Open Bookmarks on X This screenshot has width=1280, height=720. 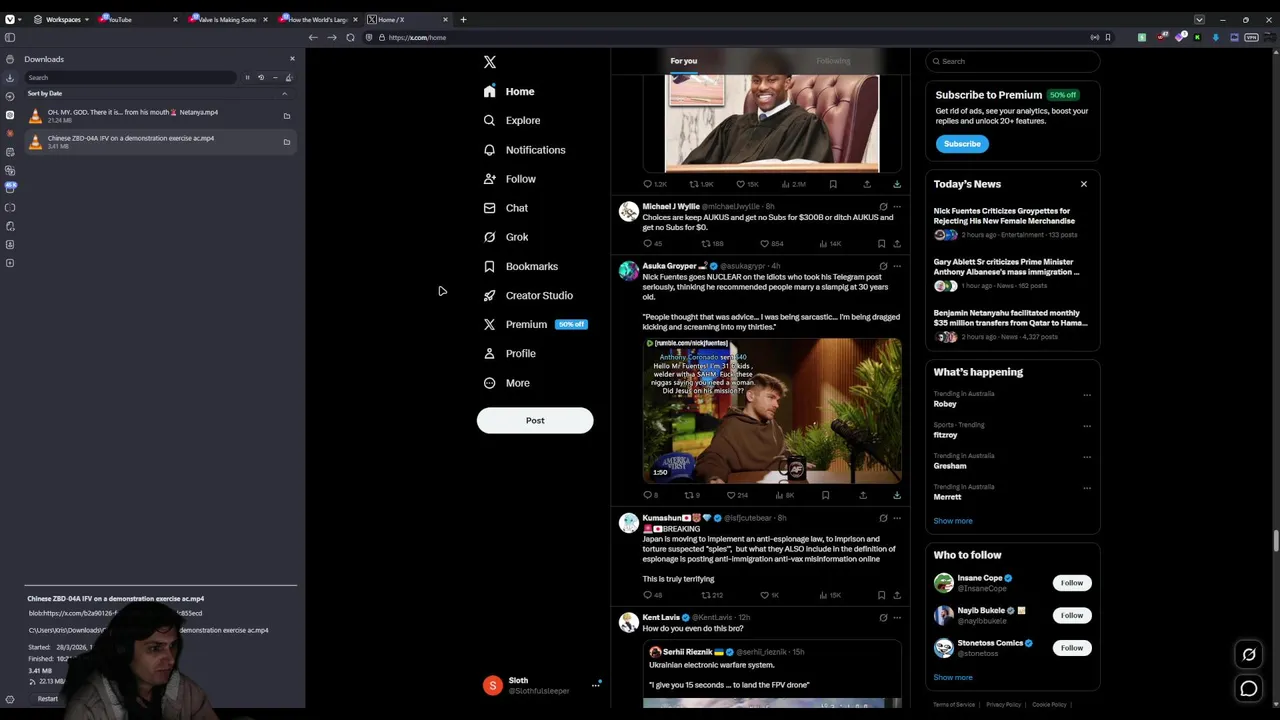point(521,266)
